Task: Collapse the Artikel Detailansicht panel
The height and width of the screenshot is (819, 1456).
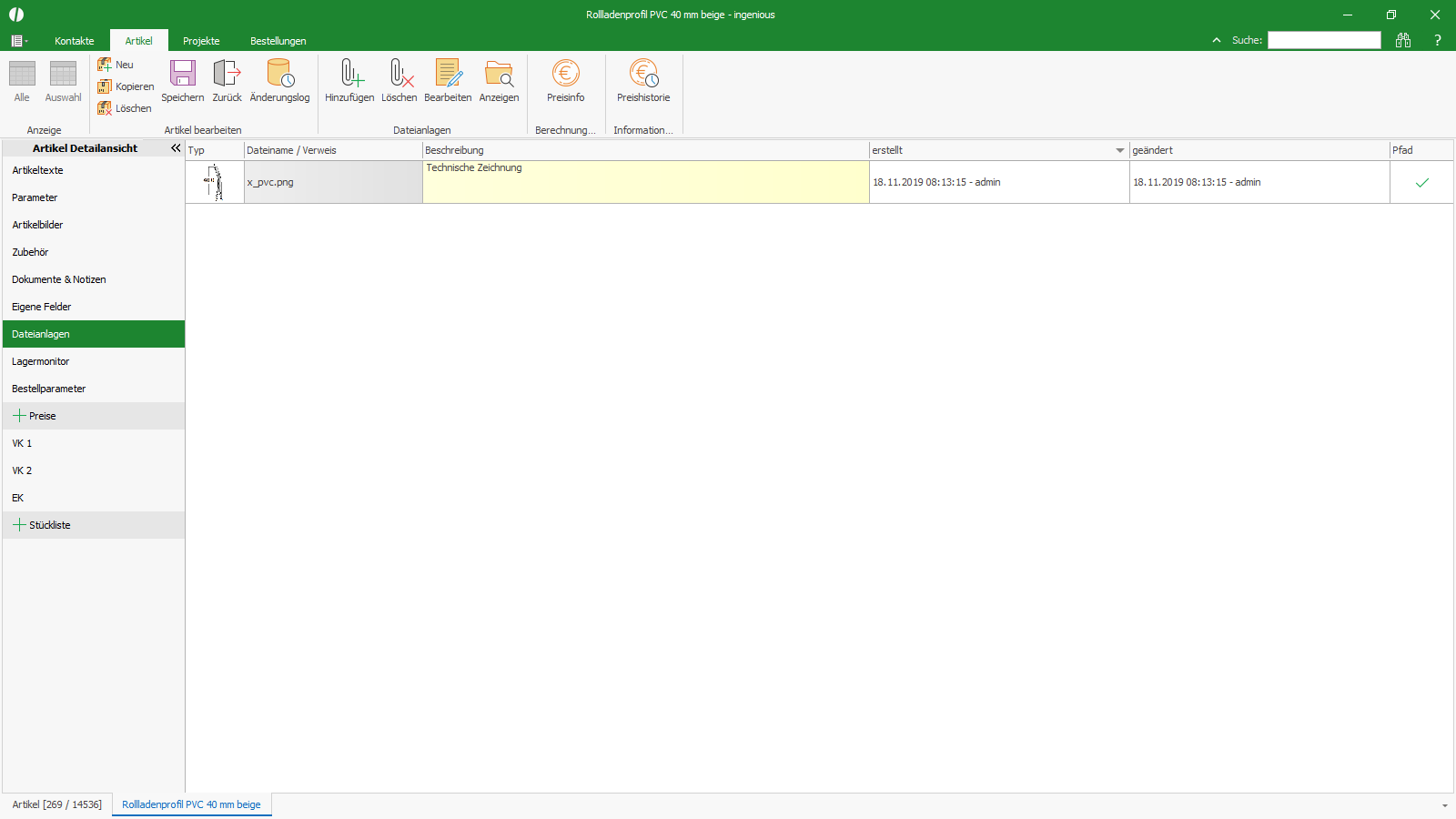Action: (x=176, y=147)
